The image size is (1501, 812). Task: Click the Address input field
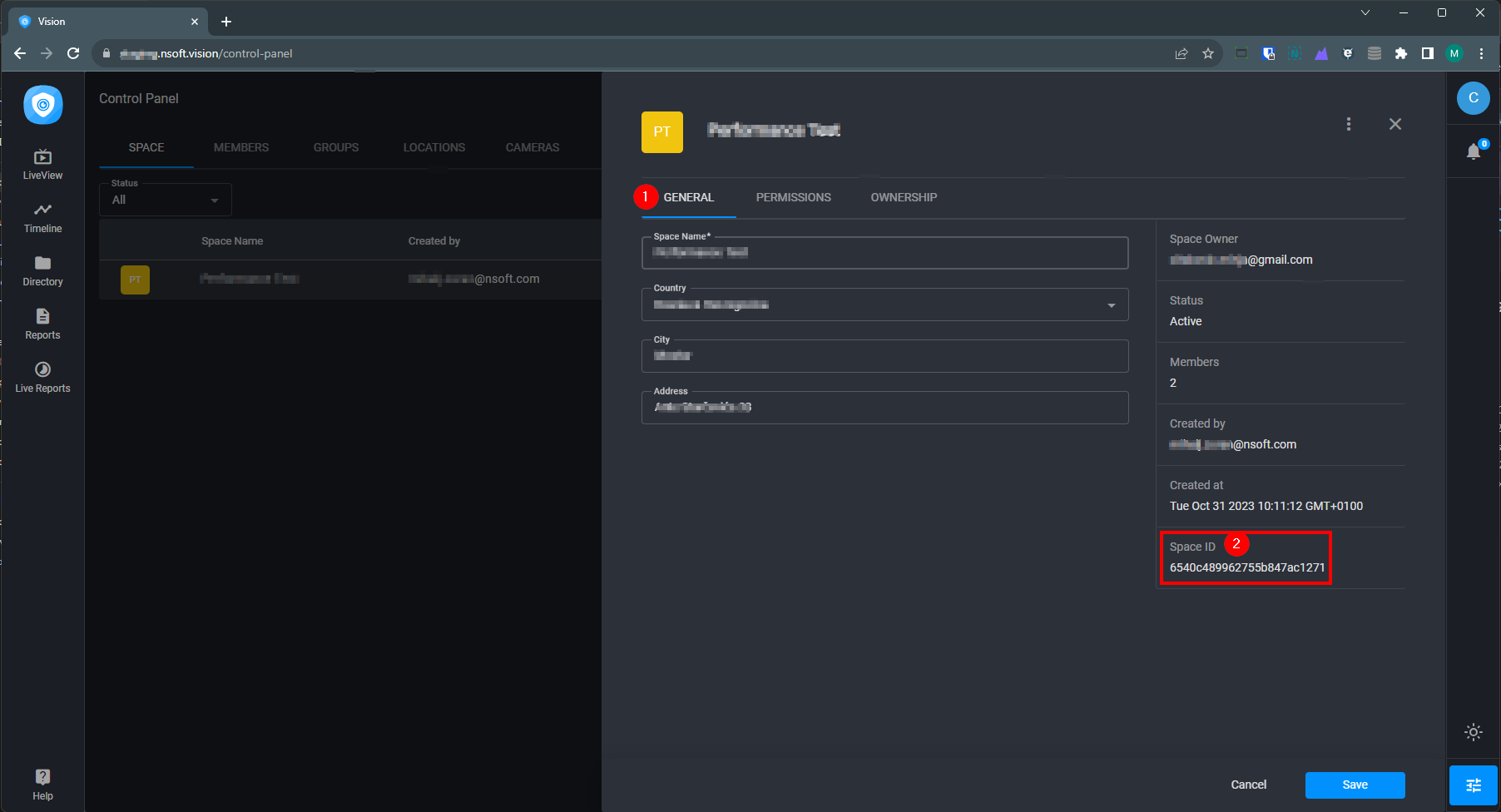[884, 408]
